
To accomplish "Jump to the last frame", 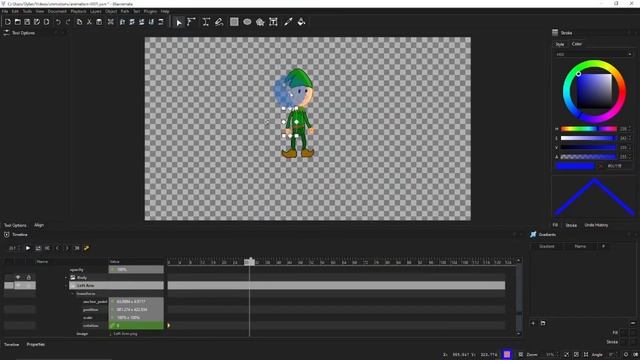I will tap(77, 248).
